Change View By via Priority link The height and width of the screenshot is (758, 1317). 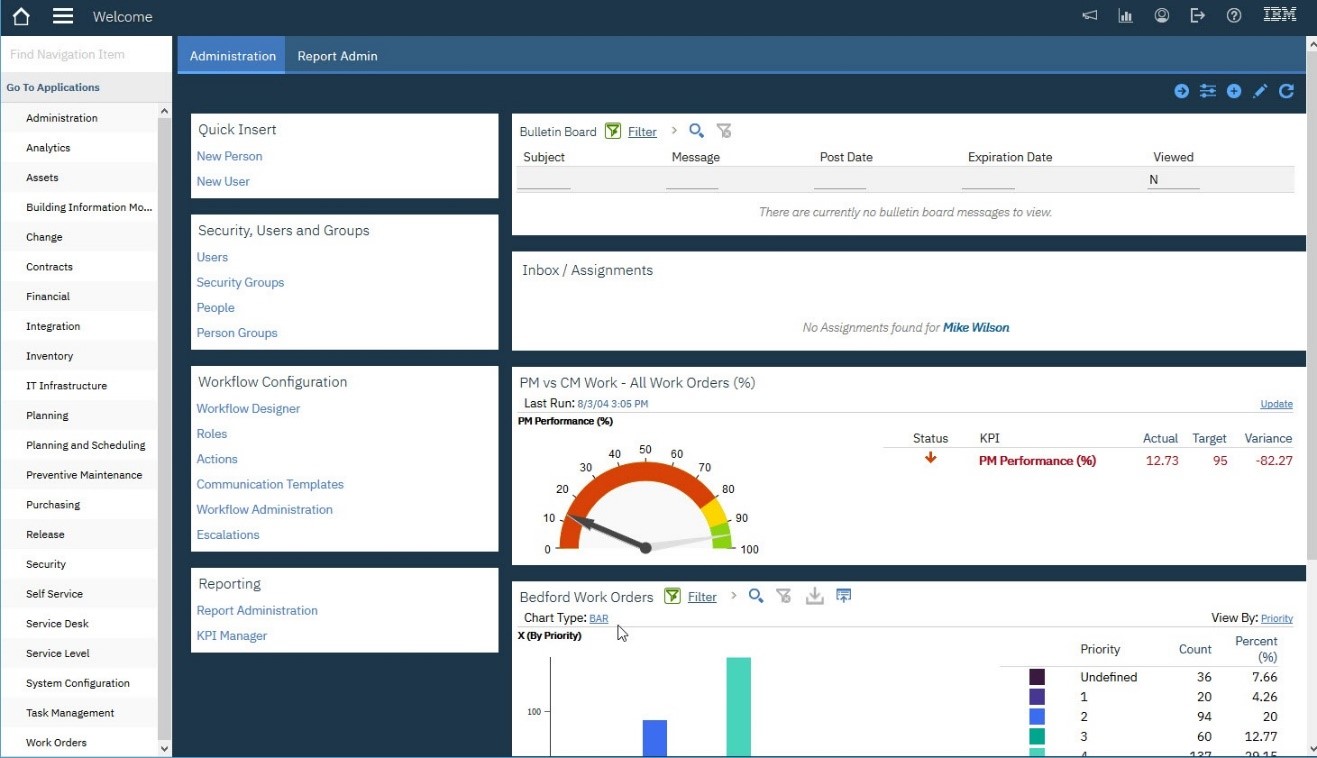click(1277, 619)
